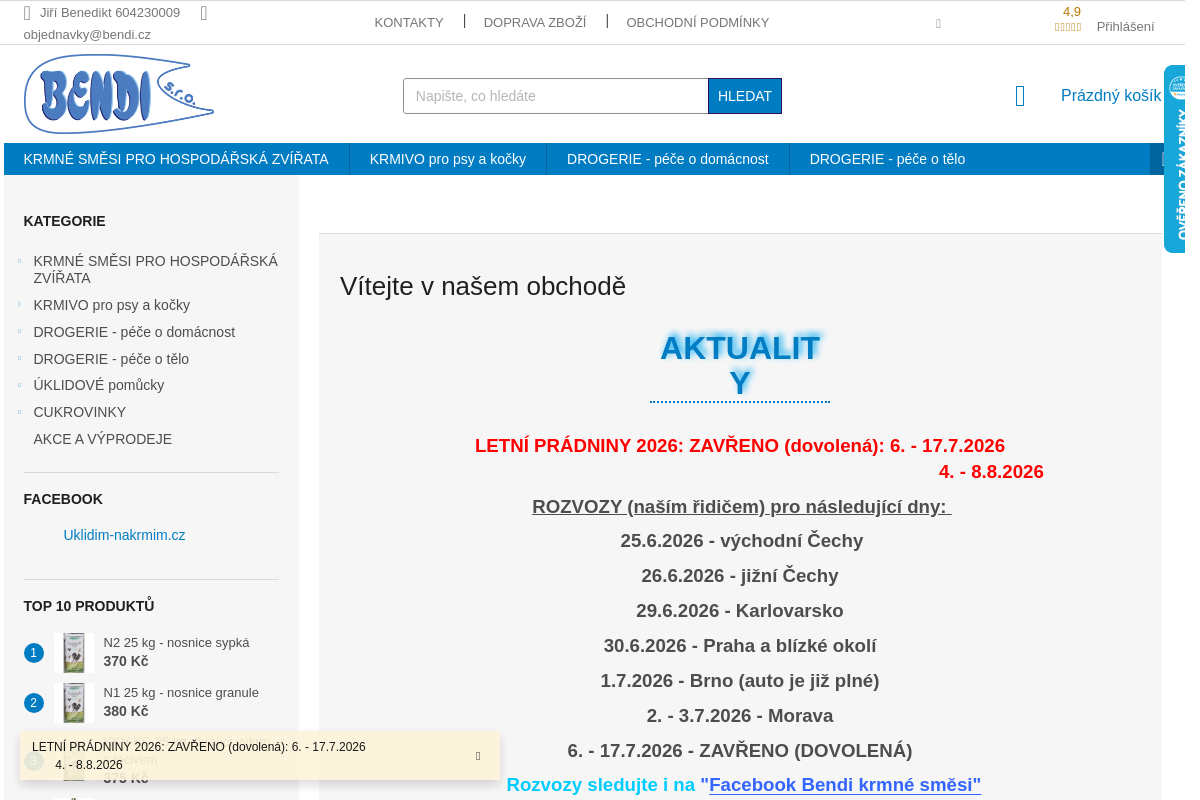Click the 370 Kč price
The height and width of the screenshot is (800, 1200).
pyautogui.click(x=126, y=661)
